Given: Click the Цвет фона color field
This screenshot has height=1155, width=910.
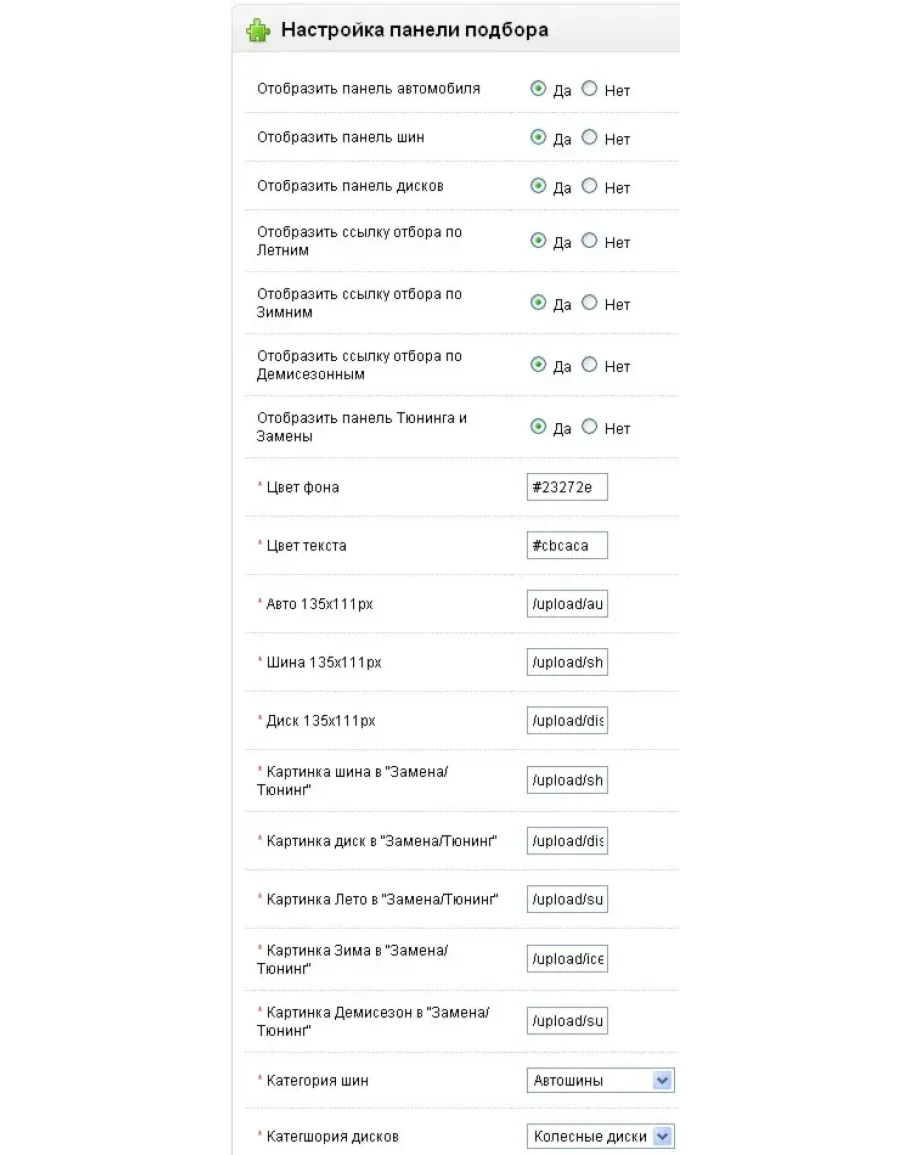Looking at the screenshot, I should 567,488.
